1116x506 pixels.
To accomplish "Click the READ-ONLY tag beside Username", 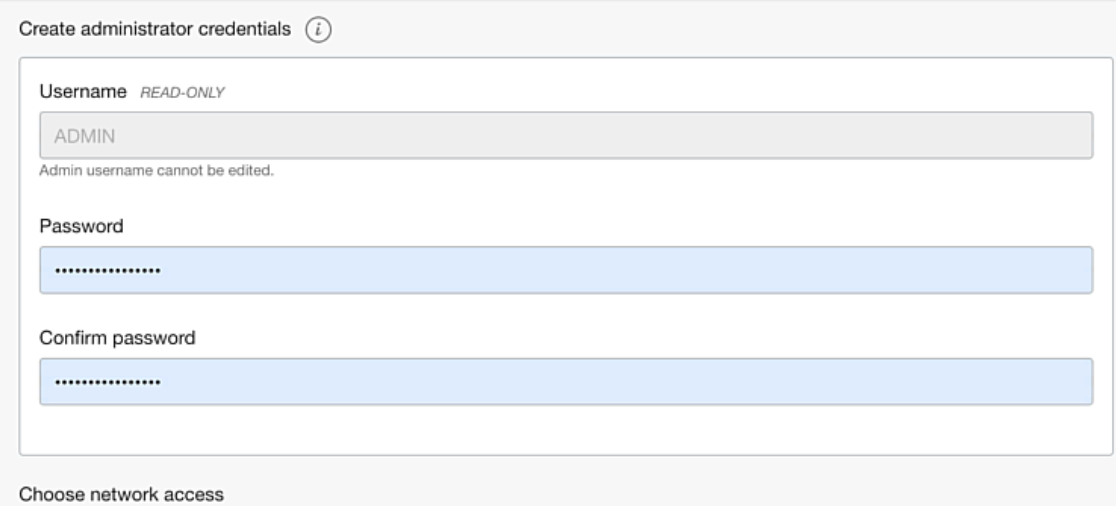I will [x=182, y=93].
